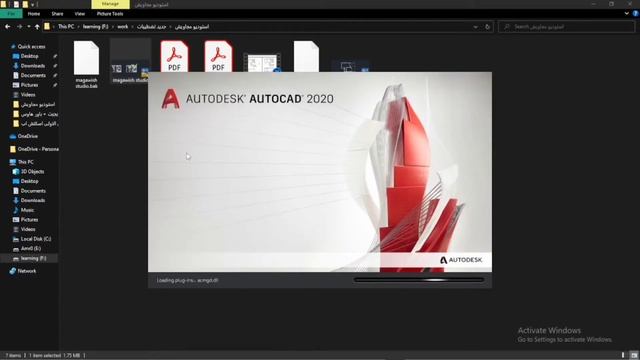Open the Help question mark icon
Image resolution: width=640 pixels, height=360 pixels.
[x=635, y=13]
